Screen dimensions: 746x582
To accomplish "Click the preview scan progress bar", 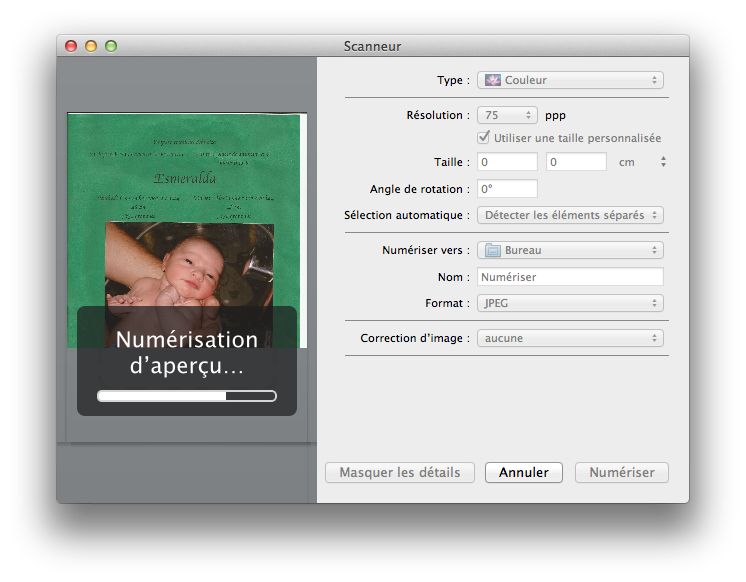I will click(186, 396).
